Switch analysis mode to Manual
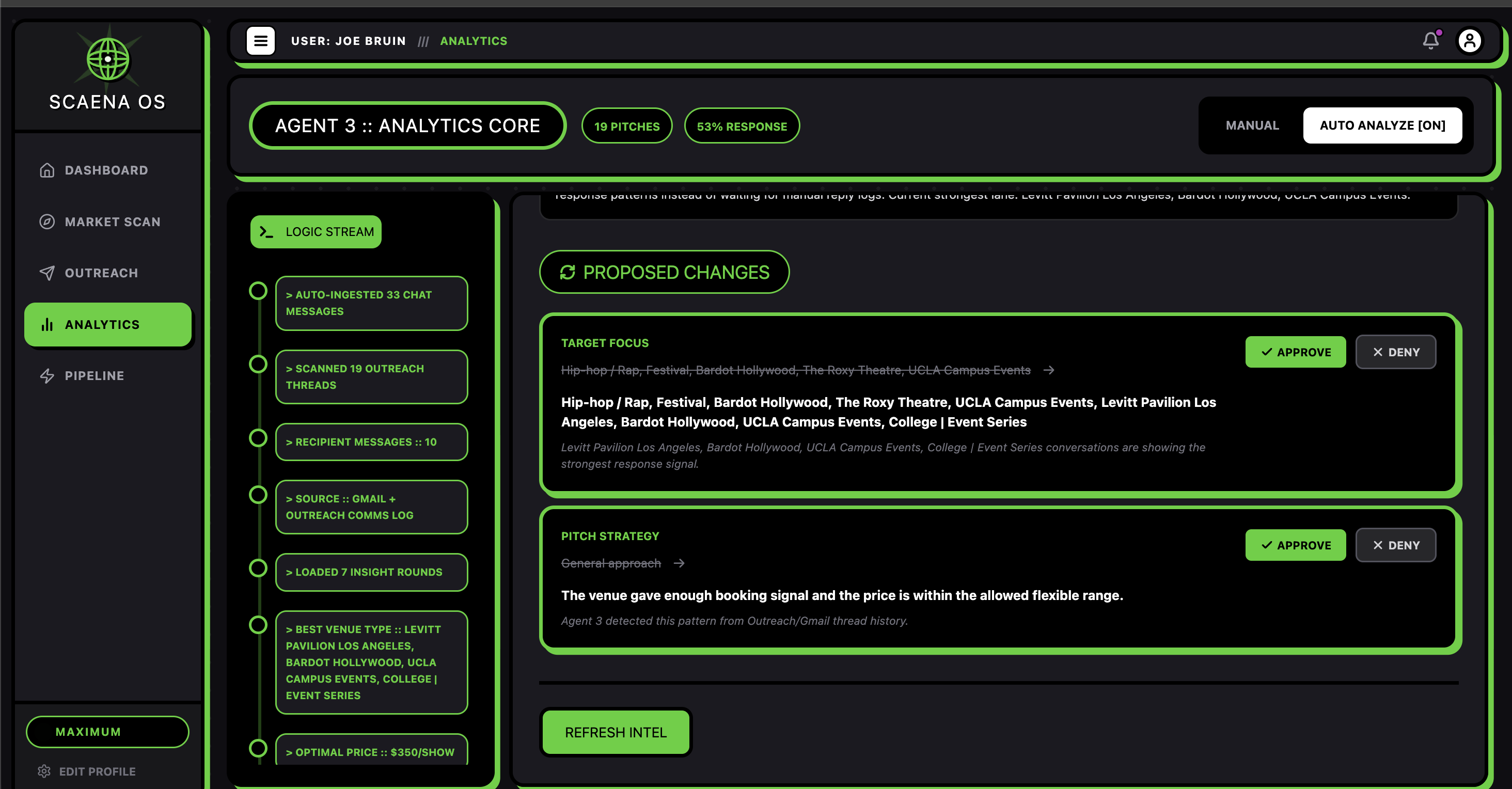This screenshot has width=1512, height=789. click(x=1252, y=125)
